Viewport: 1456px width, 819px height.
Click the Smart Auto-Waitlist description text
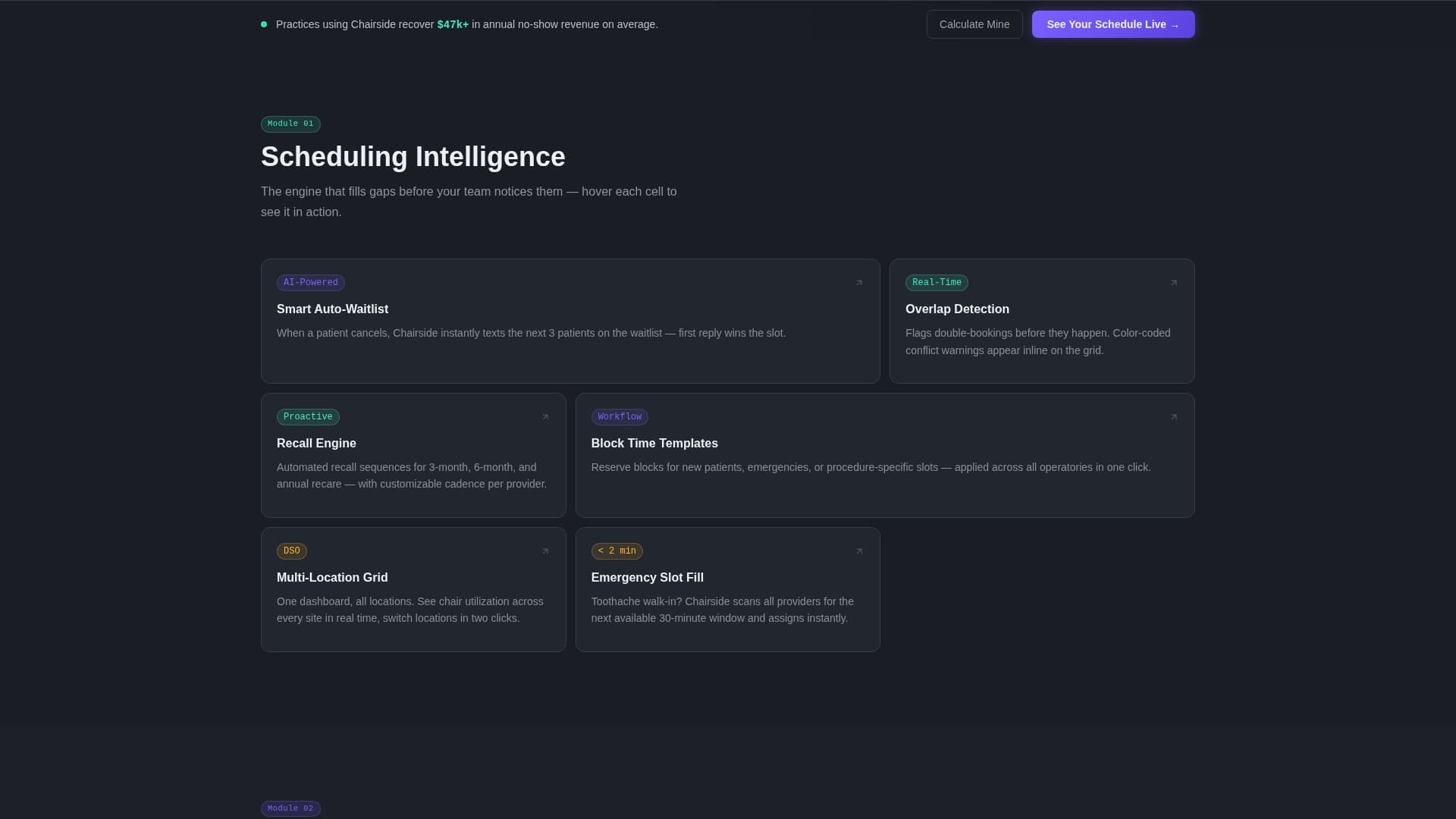[531, 333]
